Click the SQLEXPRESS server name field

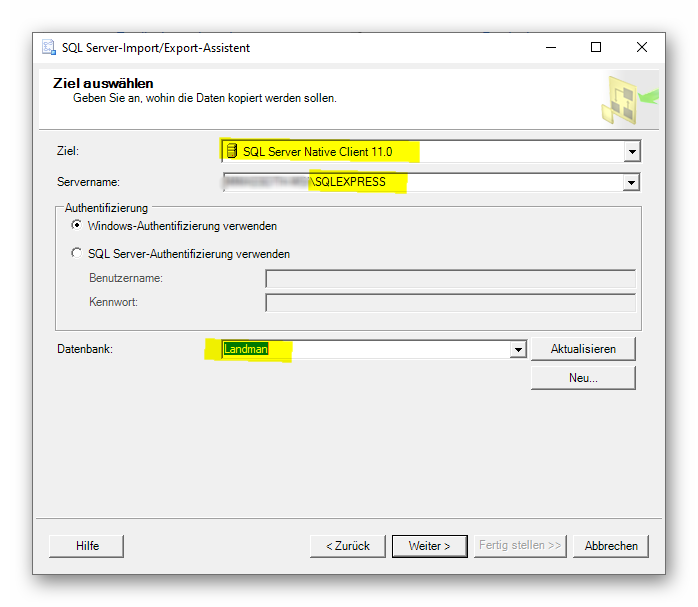click(x=420, y=182)
